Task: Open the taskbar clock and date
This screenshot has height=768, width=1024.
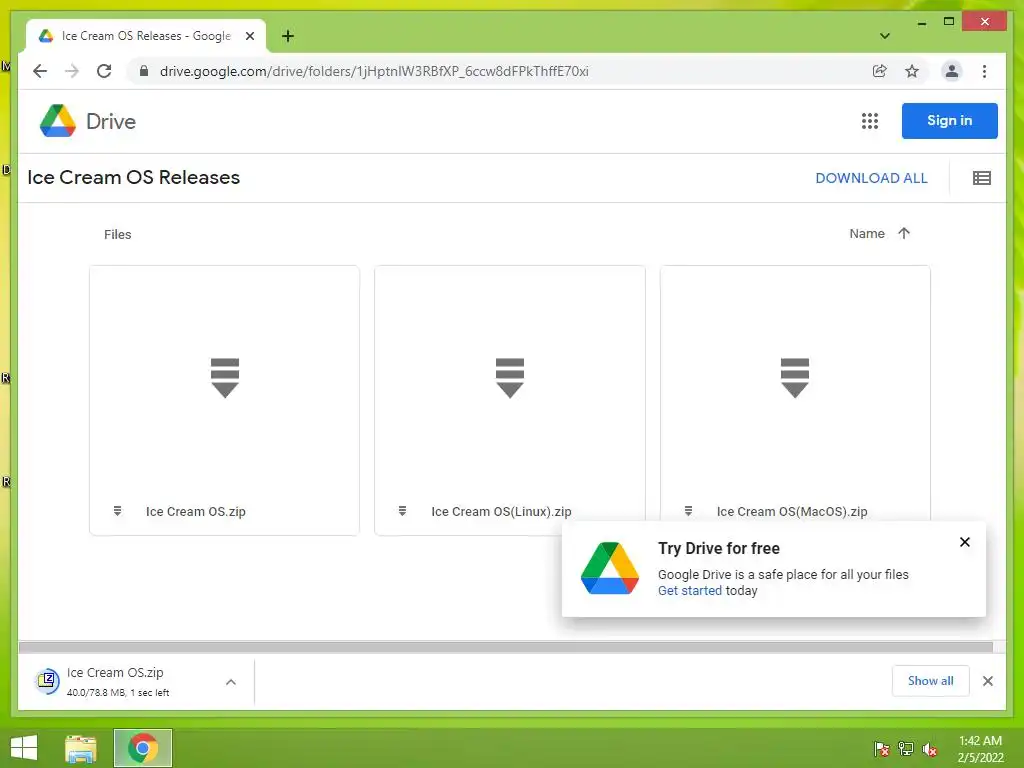Action: [x=980, y=749]
